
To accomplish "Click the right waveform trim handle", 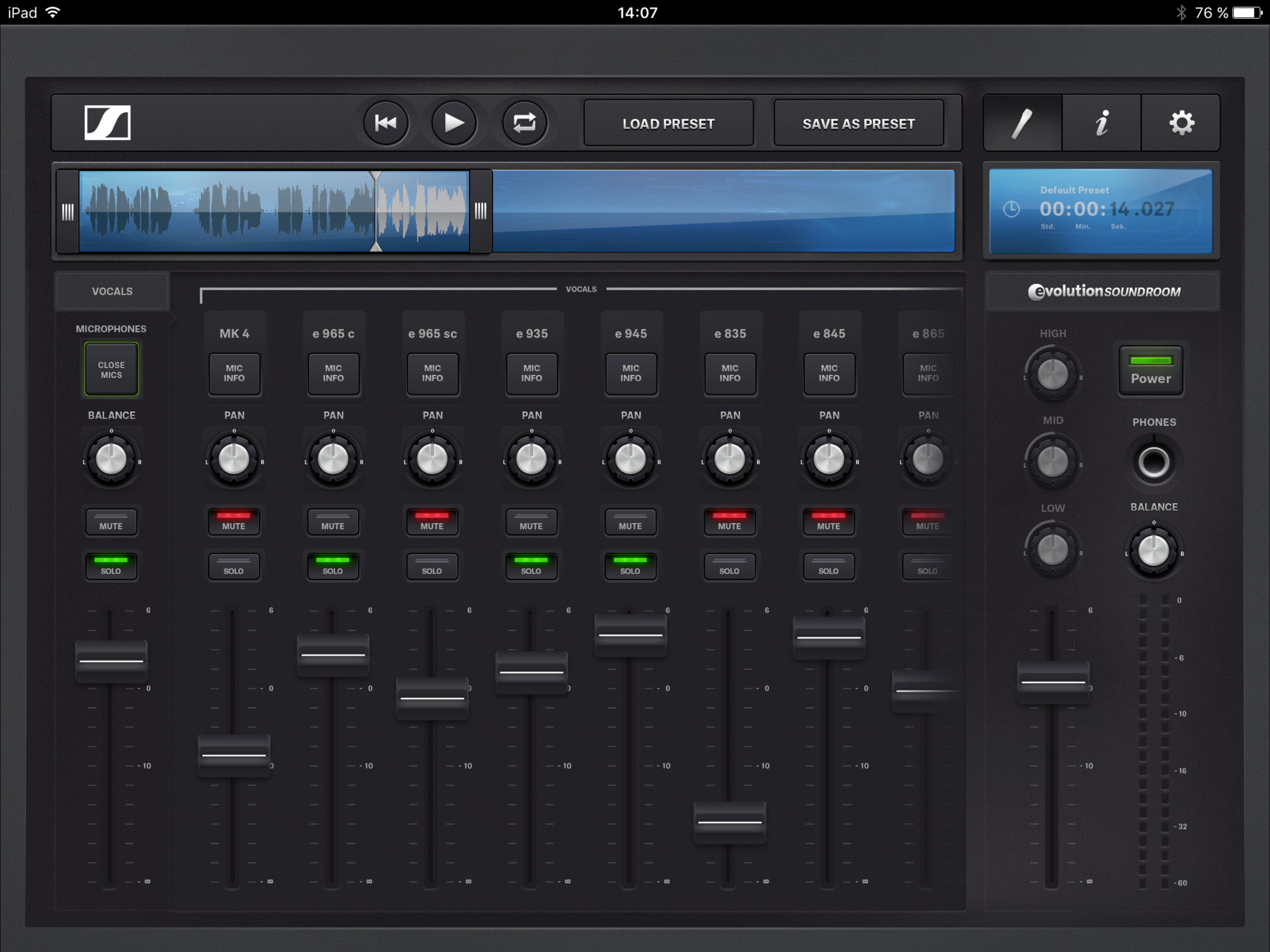I will pos(481,212).
